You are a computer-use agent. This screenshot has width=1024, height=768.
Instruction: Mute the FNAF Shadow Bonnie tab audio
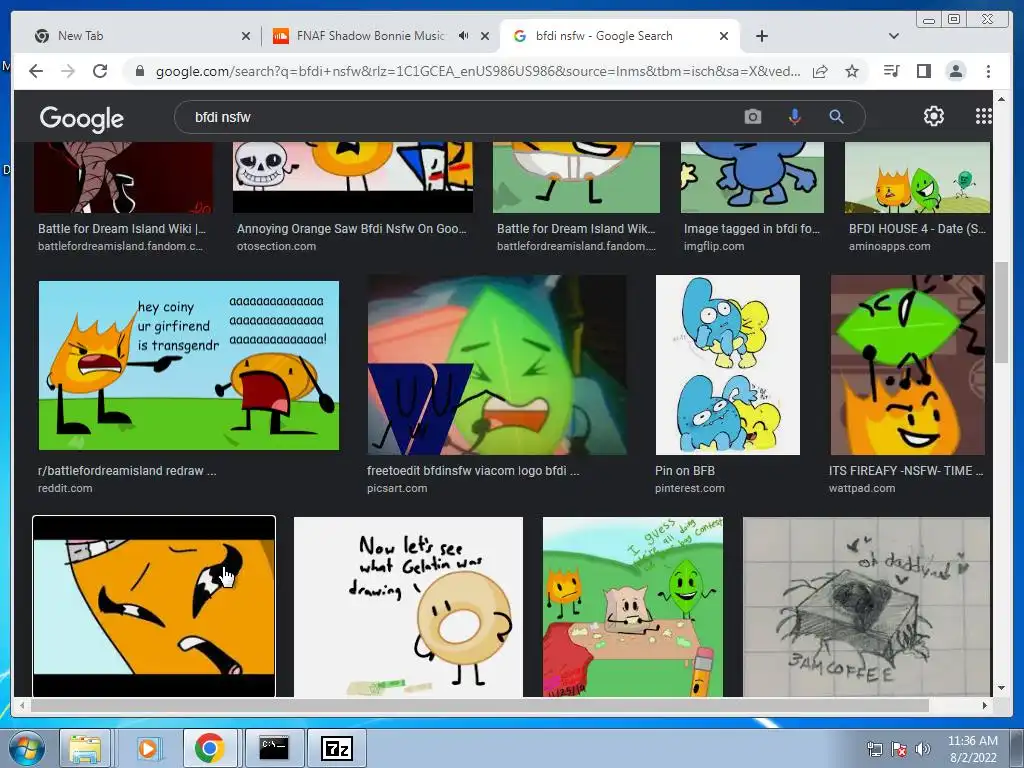463,36
